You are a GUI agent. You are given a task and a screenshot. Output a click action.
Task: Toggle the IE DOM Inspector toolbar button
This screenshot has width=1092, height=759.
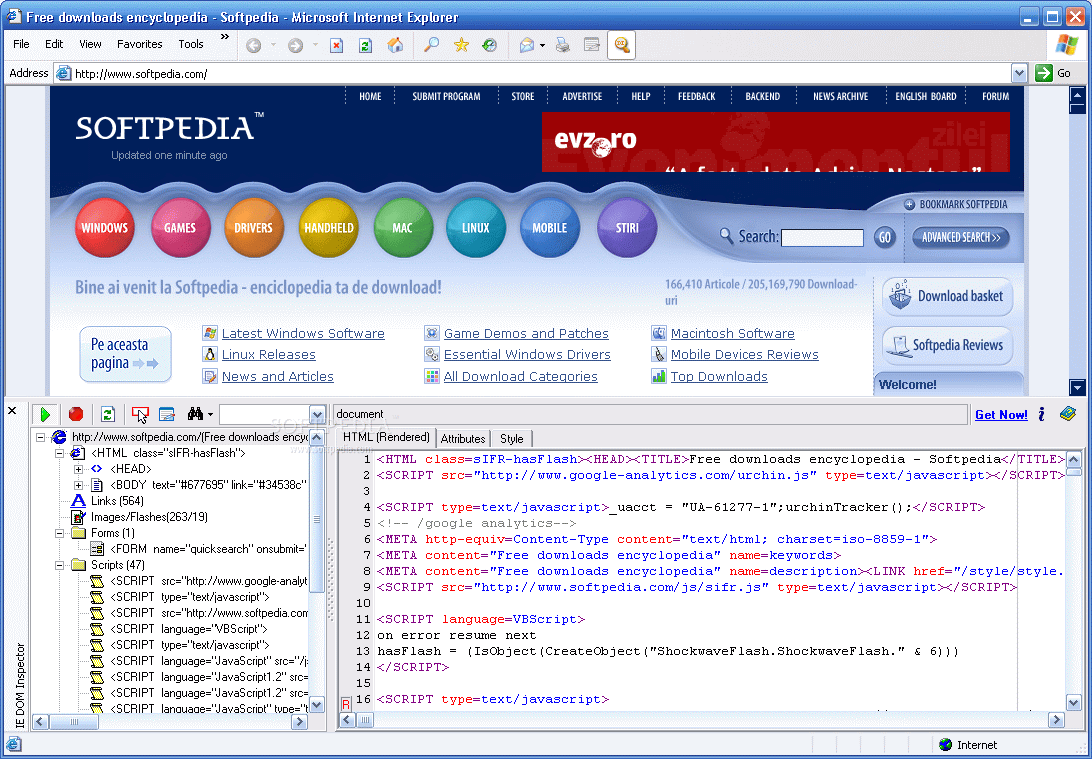621,45
